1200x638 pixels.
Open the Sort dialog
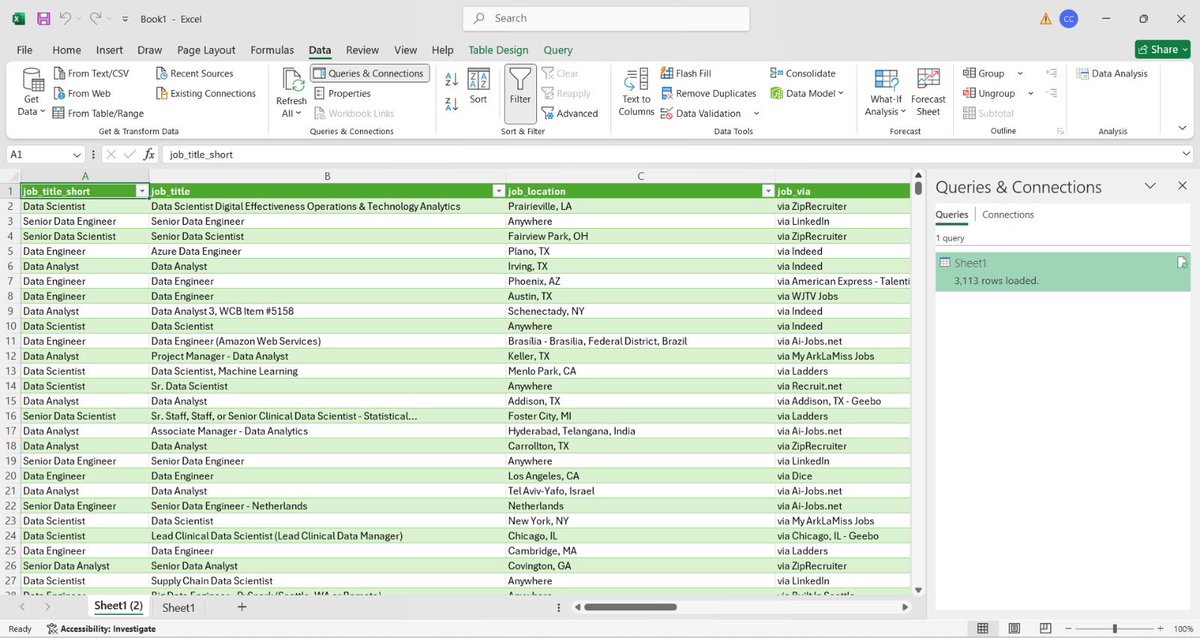[478, 86]
